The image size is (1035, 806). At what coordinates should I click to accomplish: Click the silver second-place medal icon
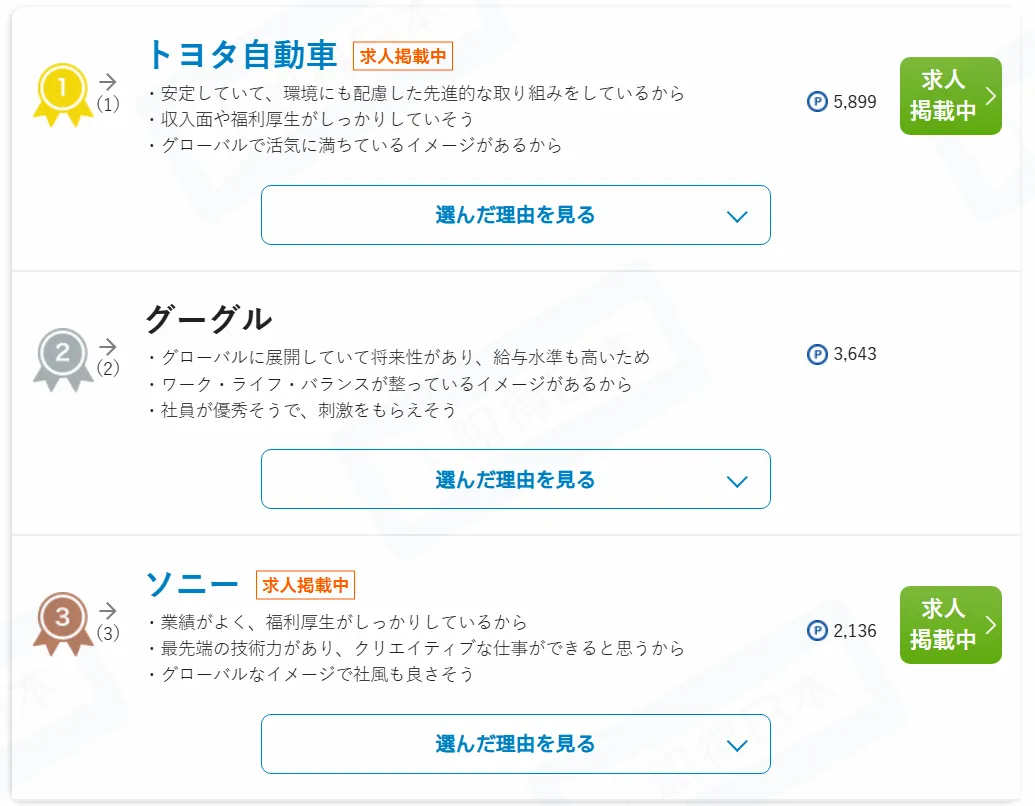pyautogui.click(x=63, y=357)
